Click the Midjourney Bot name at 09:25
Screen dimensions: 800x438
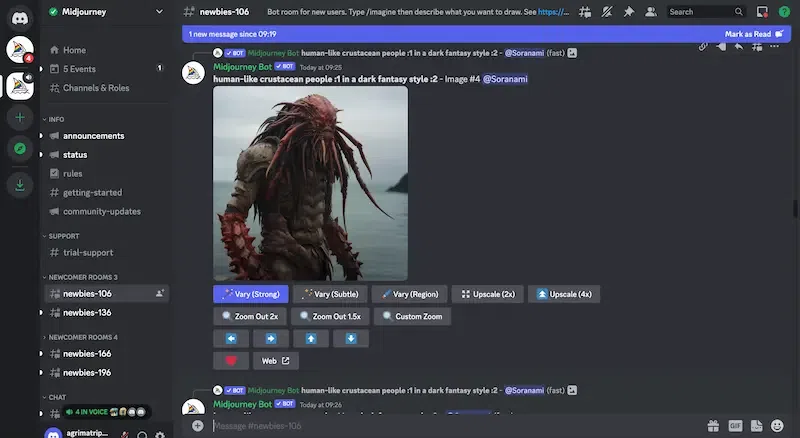242,67
